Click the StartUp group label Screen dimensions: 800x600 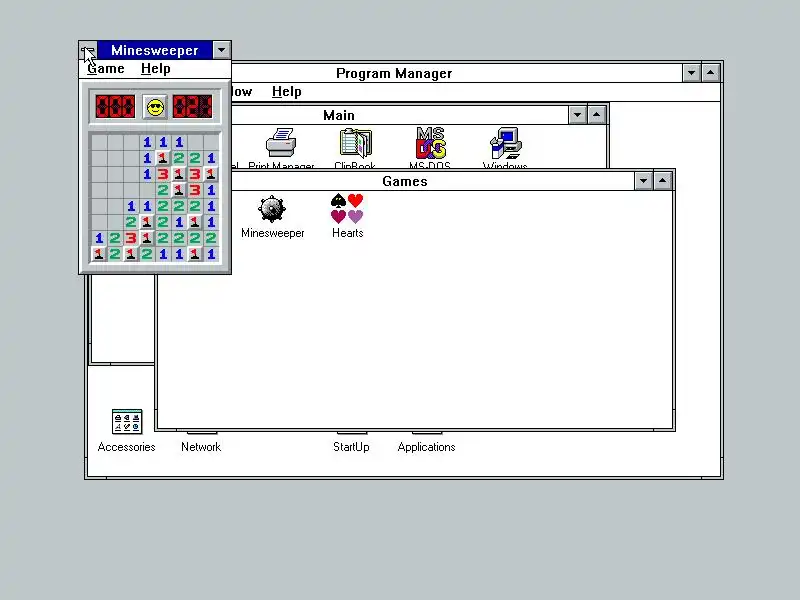coord(351,447)
